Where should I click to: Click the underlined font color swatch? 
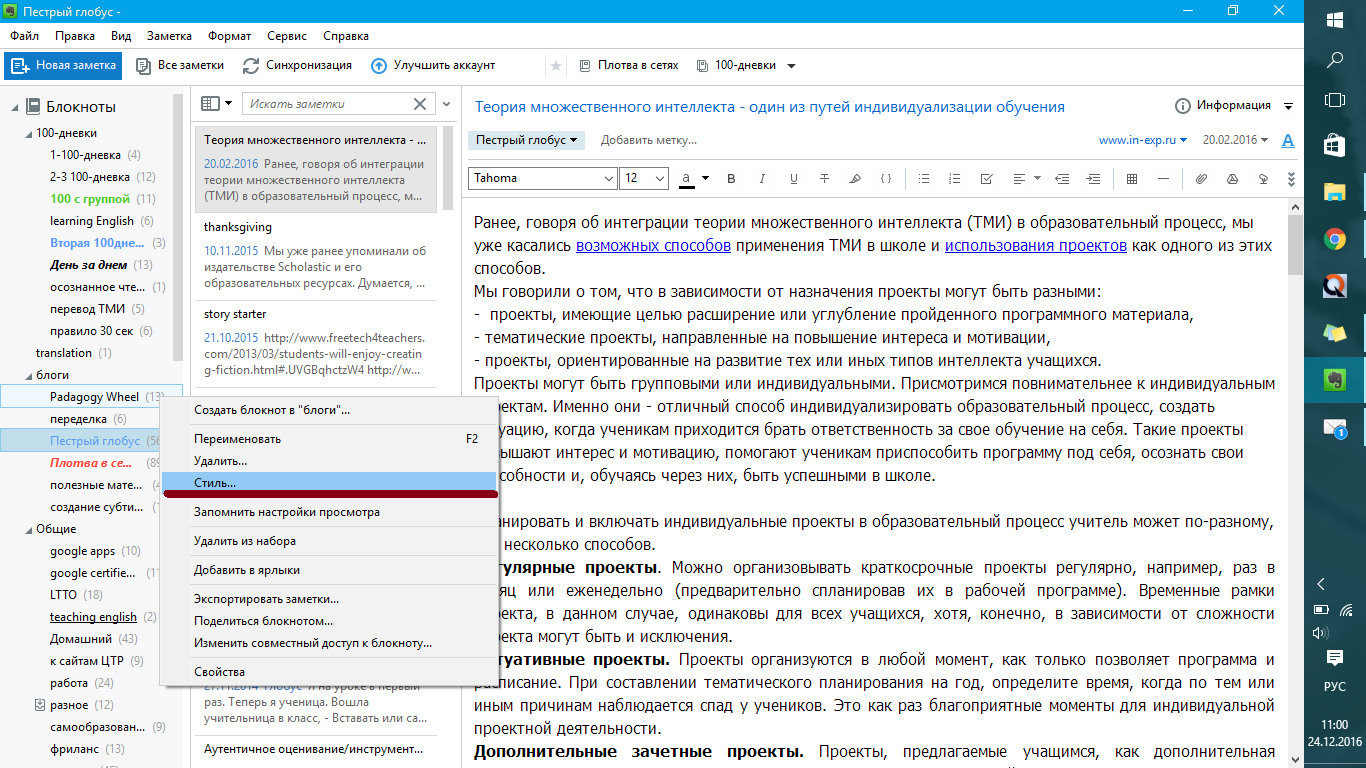tap(687, 179)
